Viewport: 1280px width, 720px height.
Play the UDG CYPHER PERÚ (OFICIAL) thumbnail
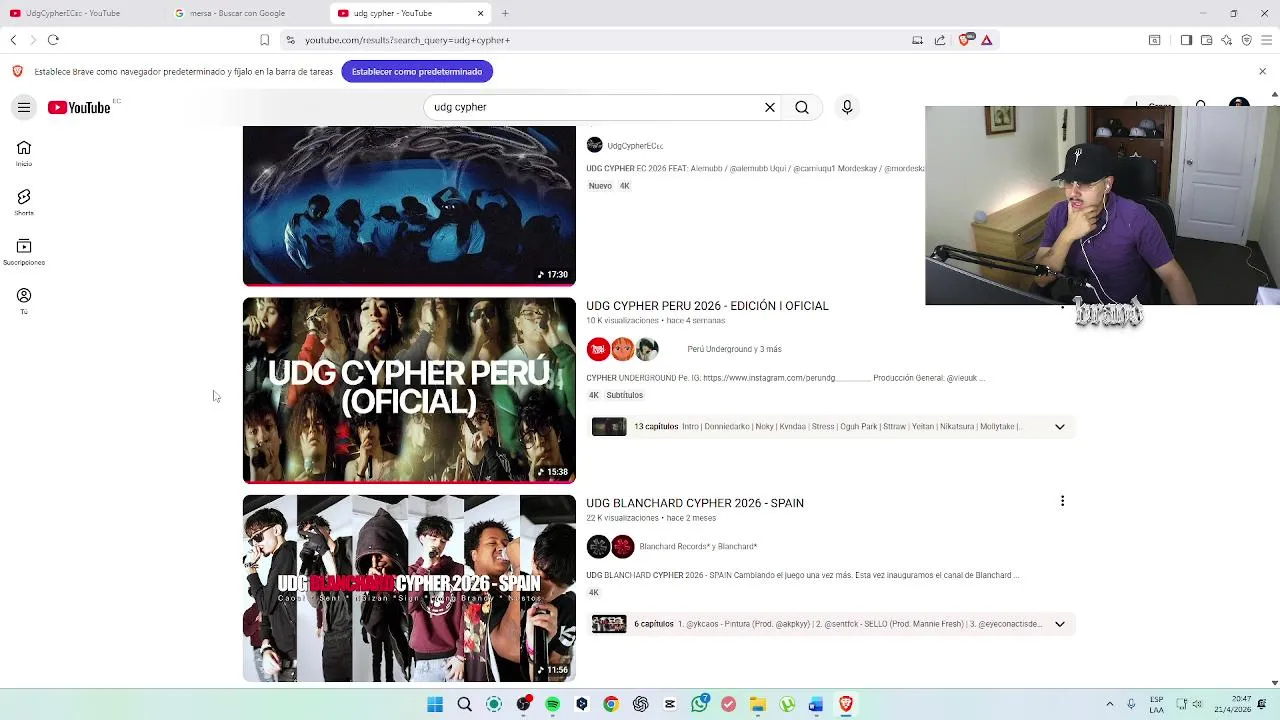click(x=409, y=390)
